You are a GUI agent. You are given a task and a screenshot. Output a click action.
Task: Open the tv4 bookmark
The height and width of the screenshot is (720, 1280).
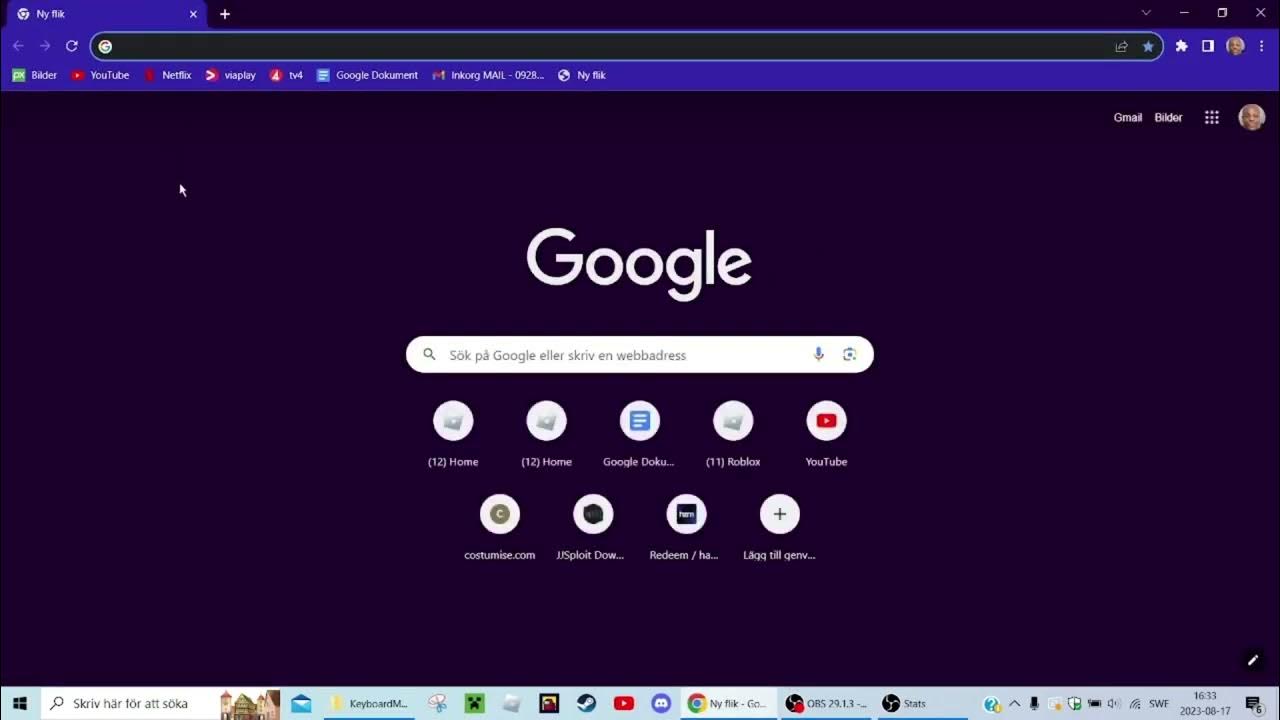286,75
